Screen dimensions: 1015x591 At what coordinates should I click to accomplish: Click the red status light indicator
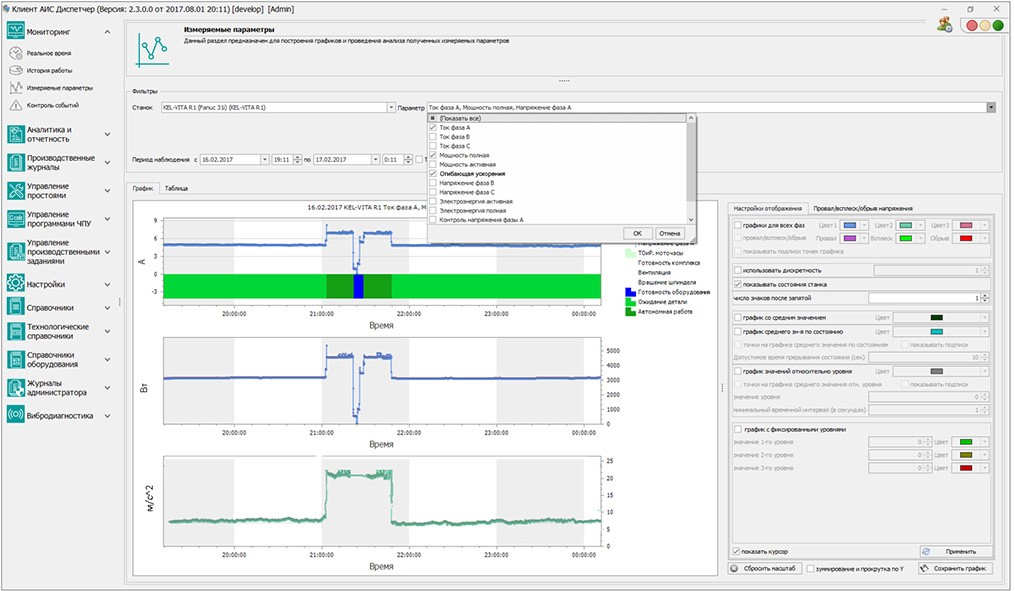972,25
